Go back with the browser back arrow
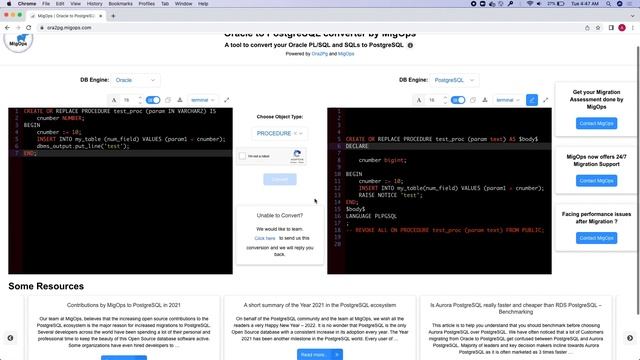The image size is (640, 360). tap(7, 28)
